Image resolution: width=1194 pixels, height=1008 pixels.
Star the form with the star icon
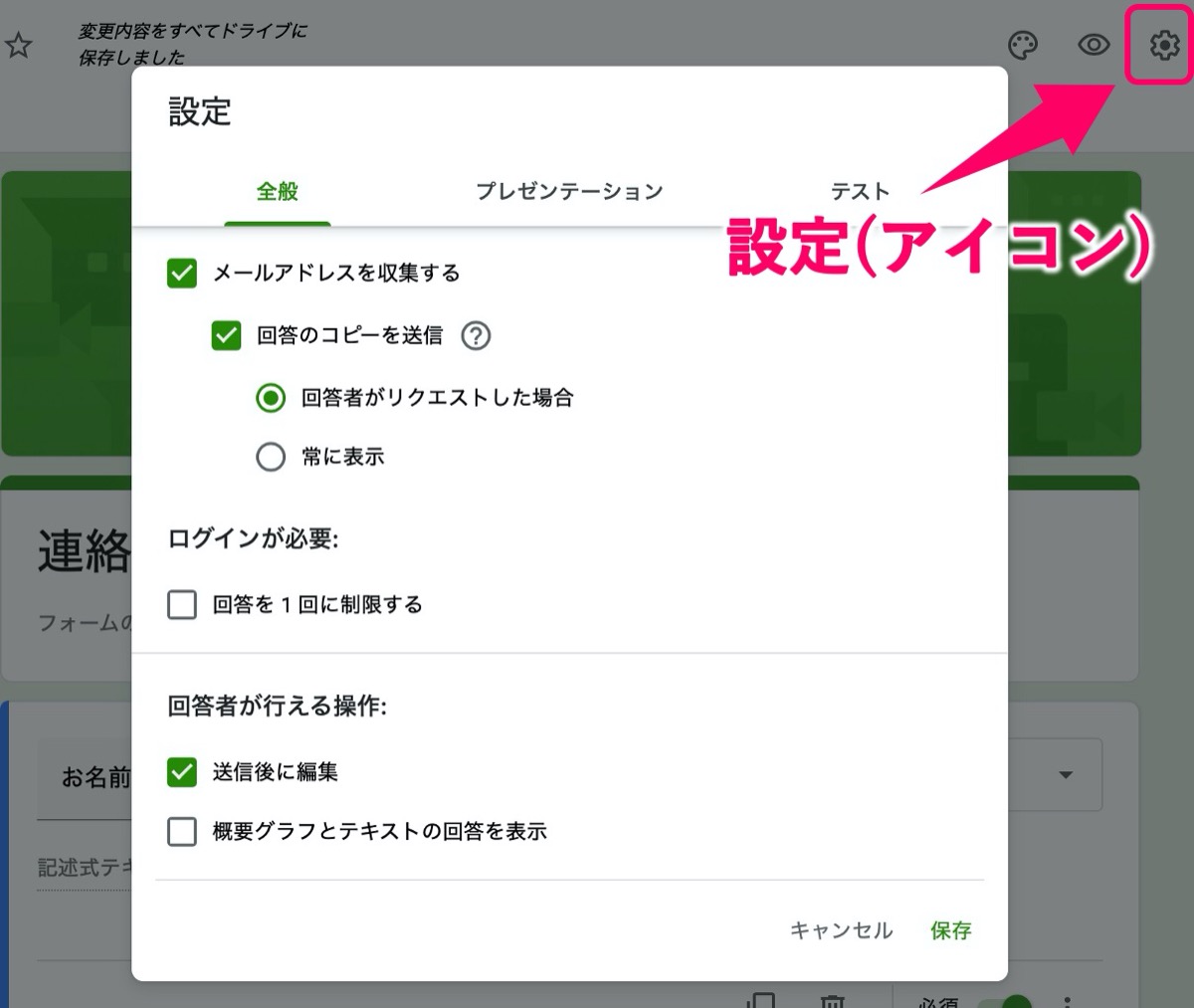click(x=19, y=46)
